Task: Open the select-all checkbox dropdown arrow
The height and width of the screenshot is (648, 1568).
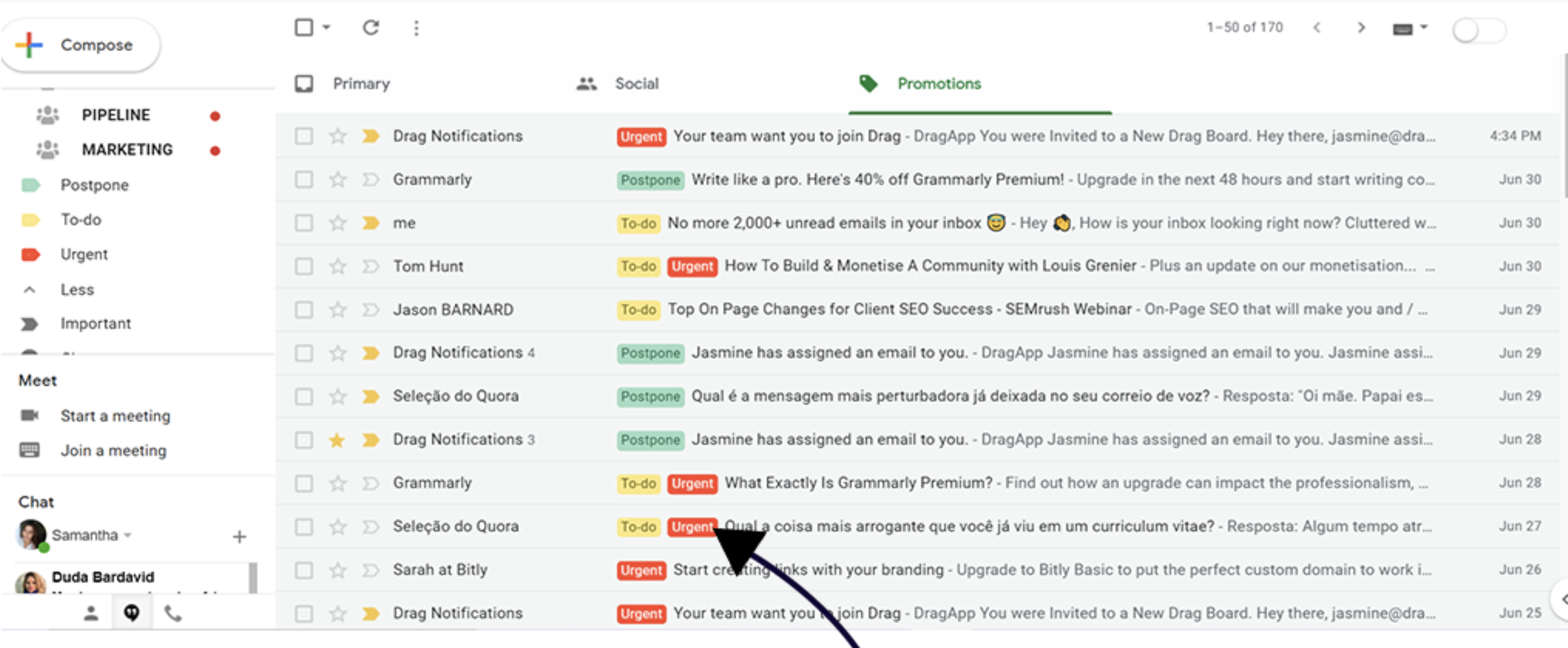Action: [x=326, y=27]
